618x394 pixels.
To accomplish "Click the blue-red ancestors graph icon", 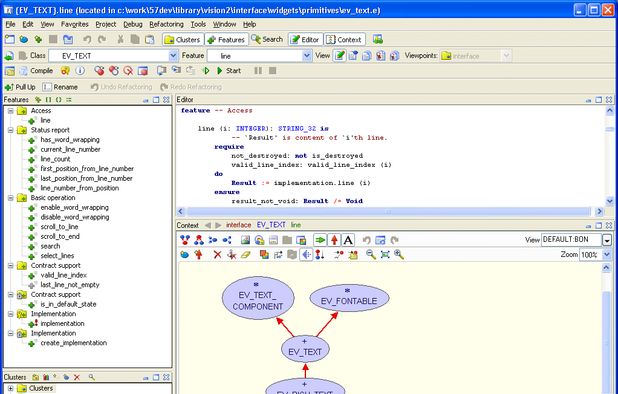I will (x=185, y=240).
